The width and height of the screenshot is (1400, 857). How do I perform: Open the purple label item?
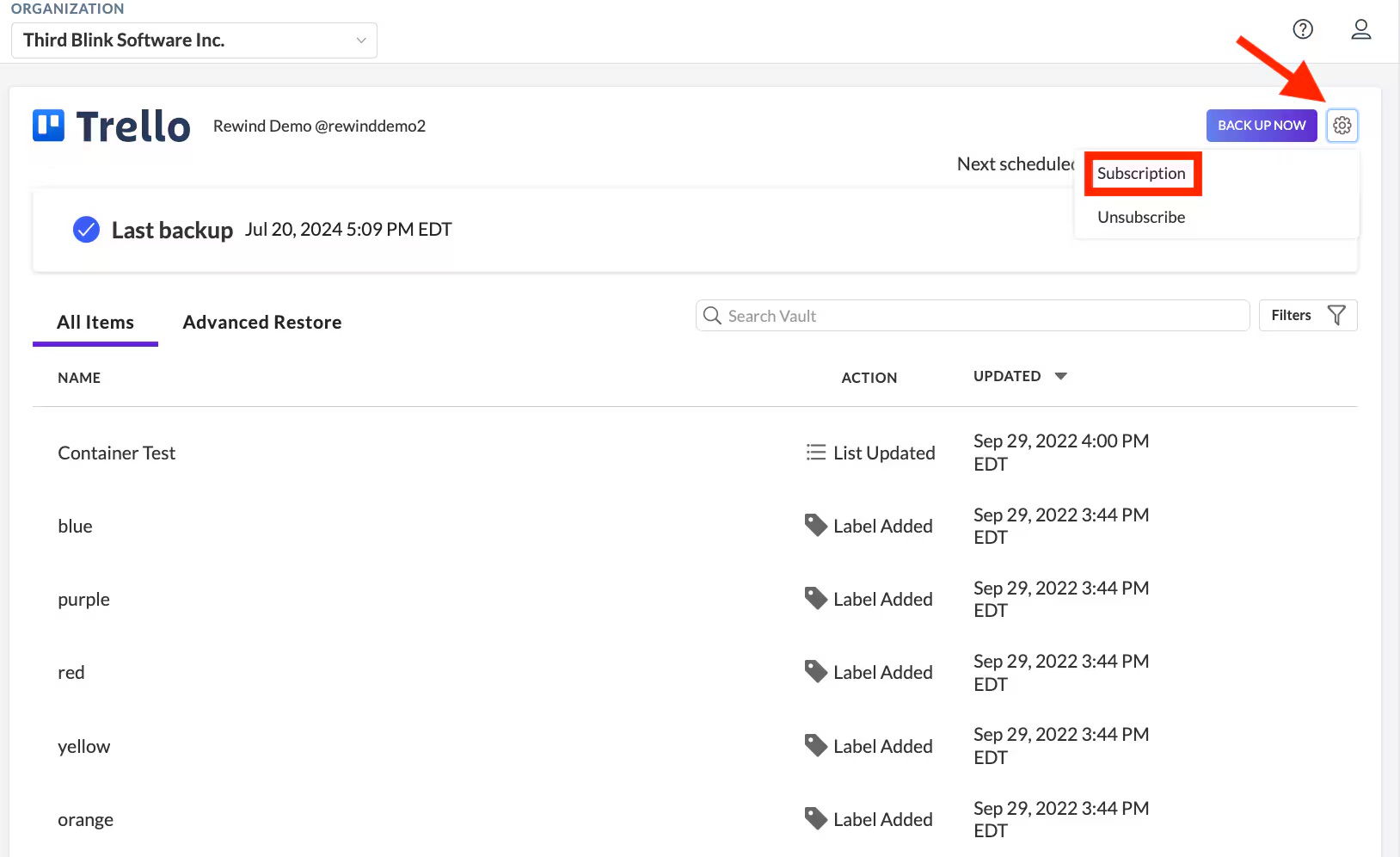click(83, 600)
